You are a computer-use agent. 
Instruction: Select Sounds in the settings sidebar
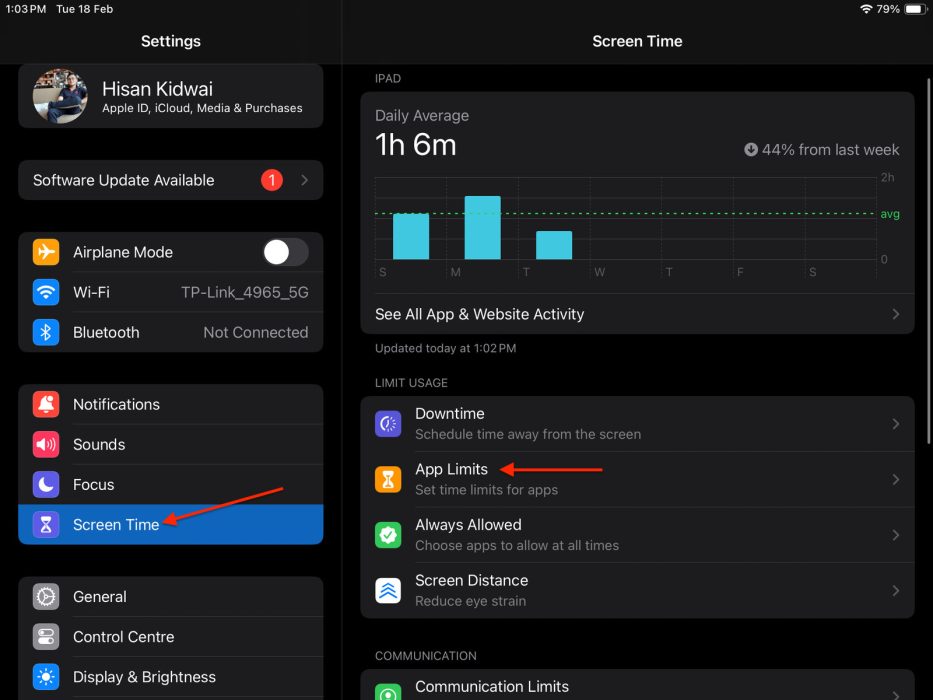click(171, 445)
